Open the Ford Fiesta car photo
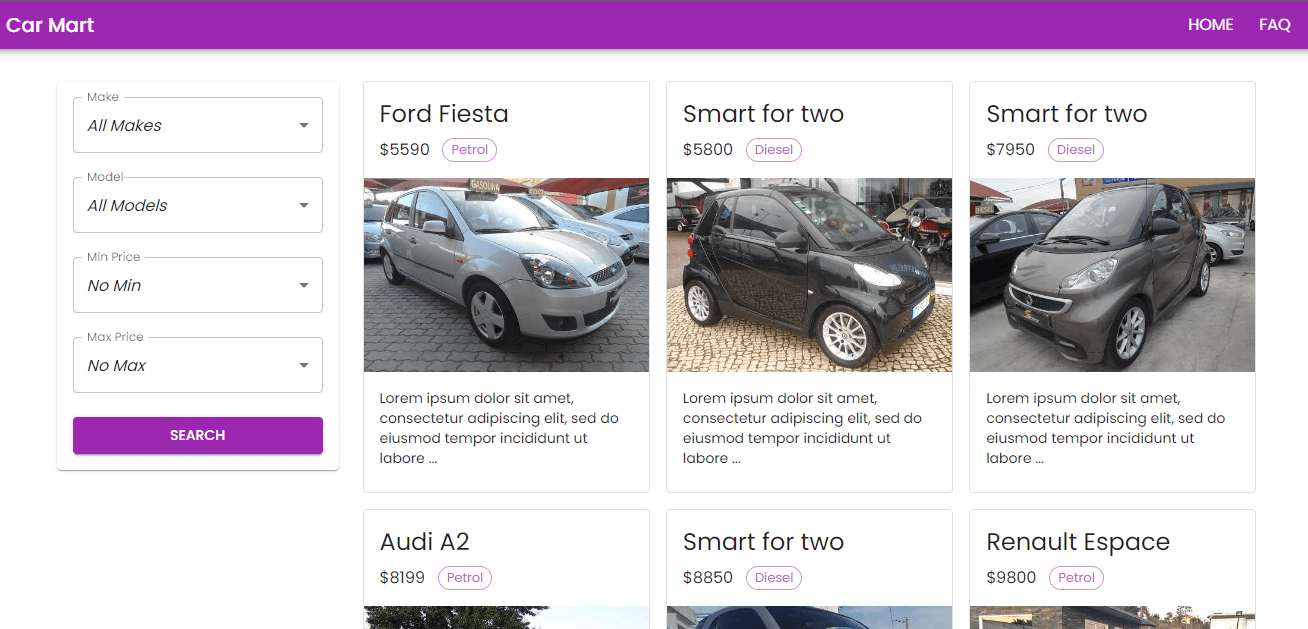 pyautogui.click(x=506, y=275)
